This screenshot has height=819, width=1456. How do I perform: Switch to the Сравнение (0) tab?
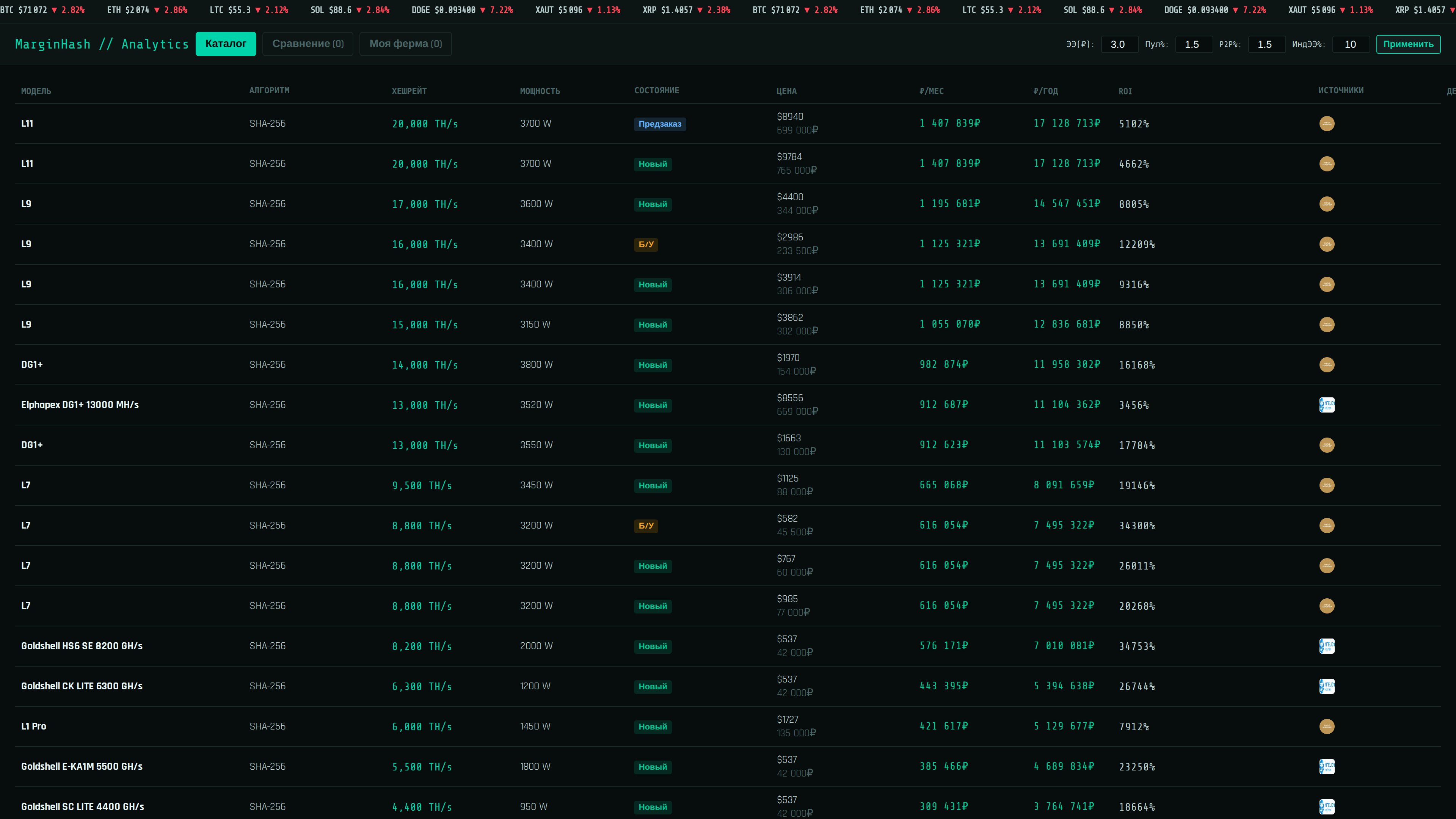(x=308, y=44)
